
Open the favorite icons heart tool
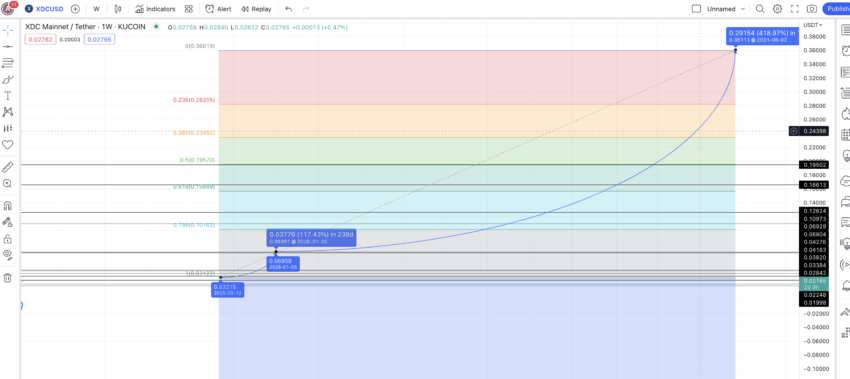[x=8, y=145]
